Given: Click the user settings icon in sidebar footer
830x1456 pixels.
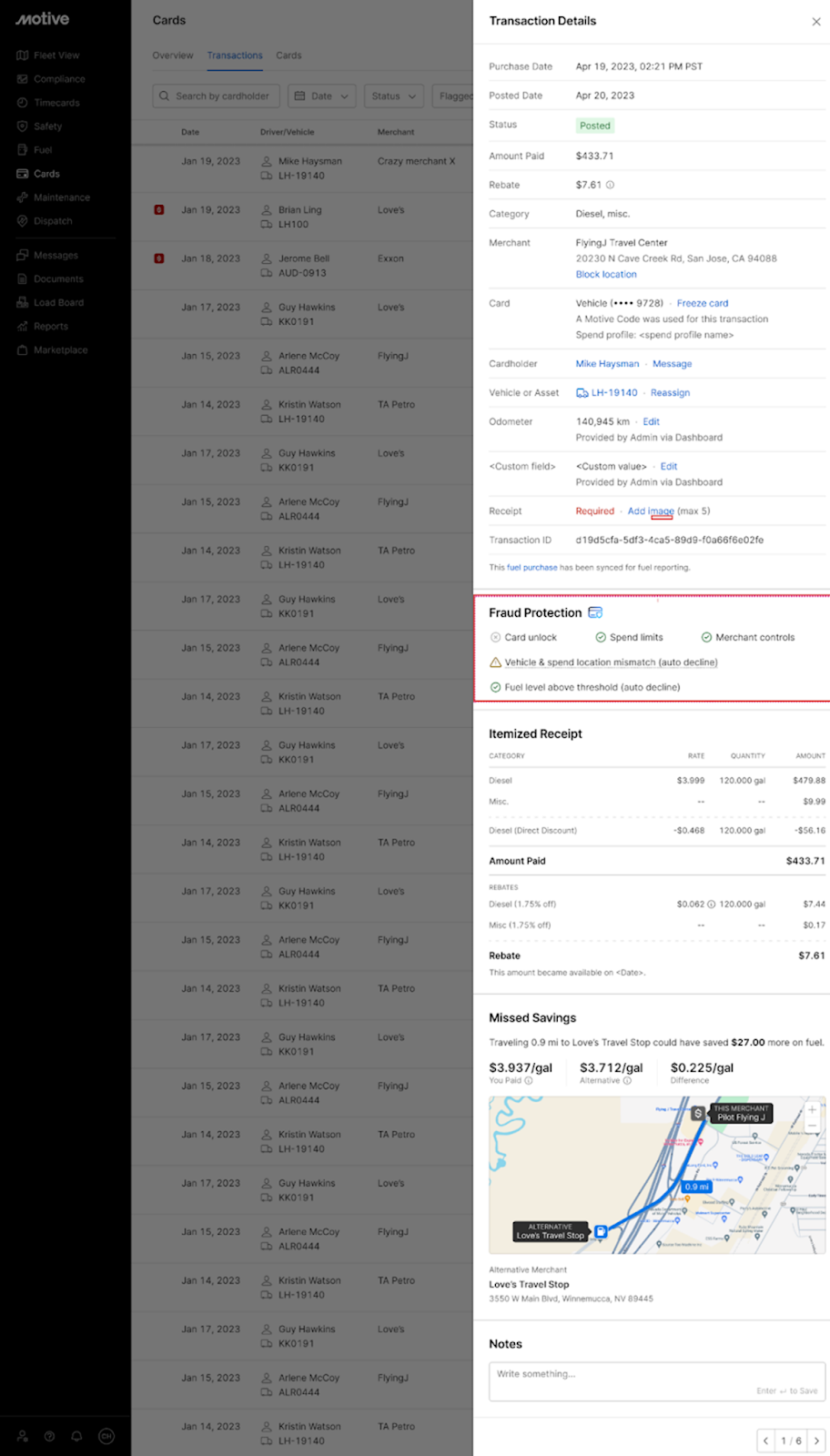Looking at the screenshot, I should pyautogui.click(x=22, y=1436).
